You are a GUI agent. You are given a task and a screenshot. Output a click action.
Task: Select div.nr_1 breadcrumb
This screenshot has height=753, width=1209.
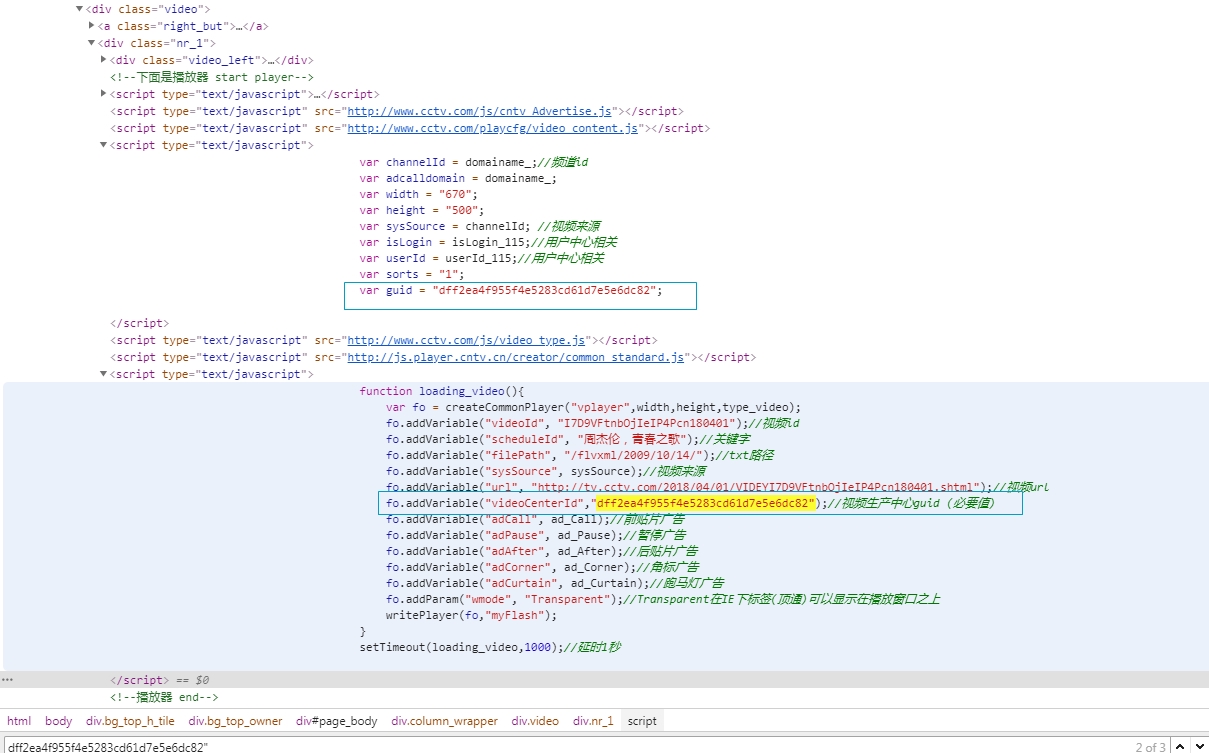(x=593, y=721)
